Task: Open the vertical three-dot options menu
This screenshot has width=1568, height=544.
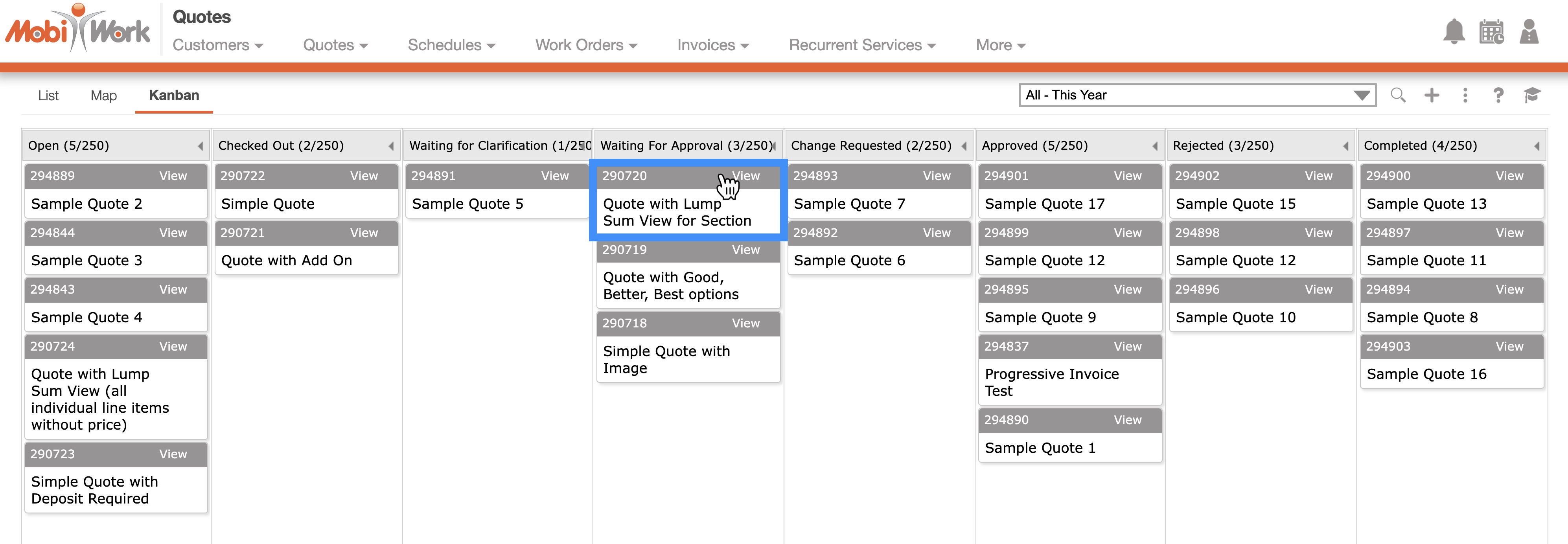Action: pos(1465,95)
